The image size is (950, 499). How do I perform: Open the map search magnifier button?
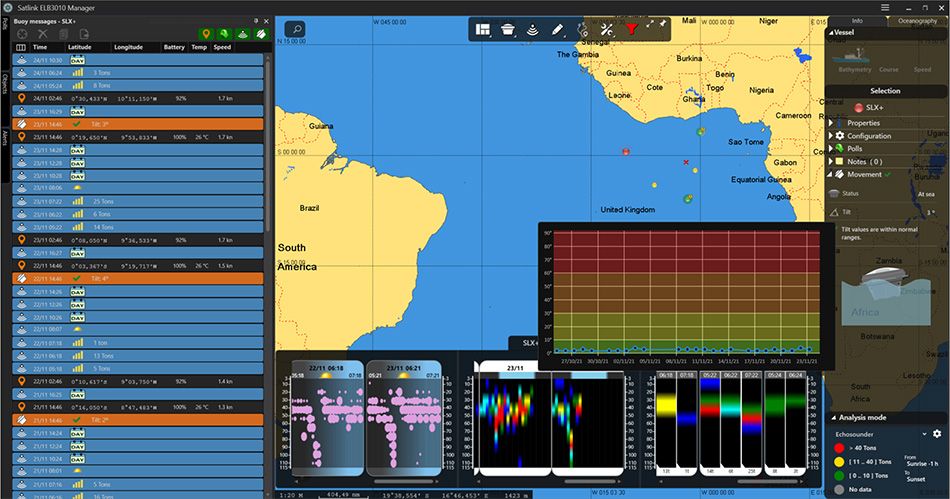point(295,29)
